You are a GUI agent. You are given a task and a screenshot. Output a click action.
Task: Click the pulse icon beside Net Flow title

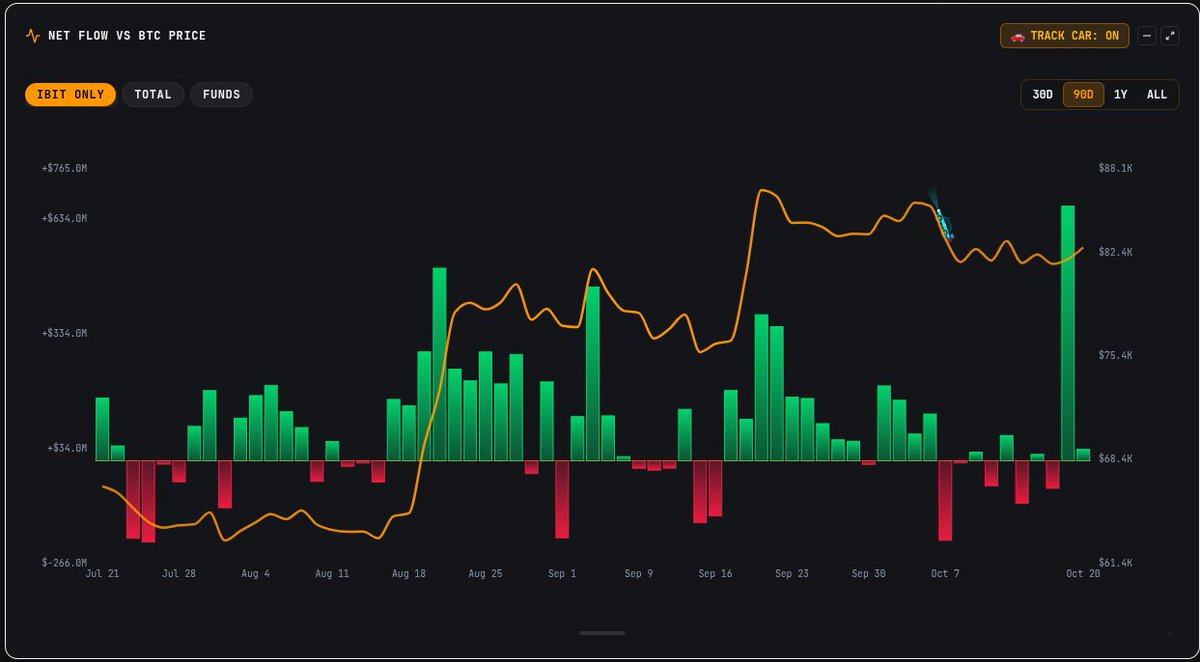pos(32,36)
